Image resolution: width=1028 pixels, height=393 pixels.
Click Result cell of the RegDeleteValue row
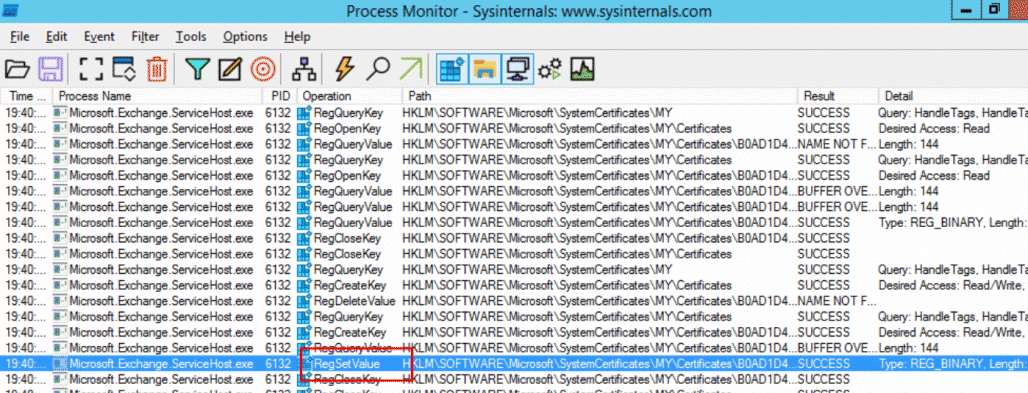pos(837,301)
